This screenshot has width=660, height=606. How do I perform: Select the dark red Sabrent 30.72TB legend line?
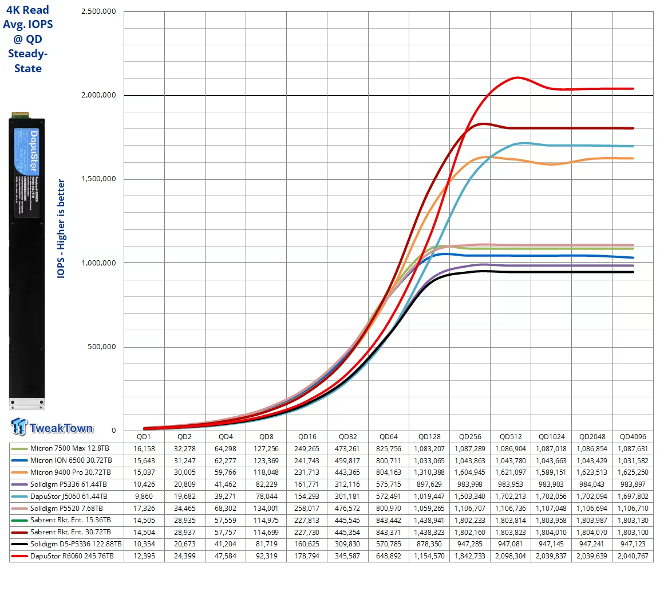(19, 532)
